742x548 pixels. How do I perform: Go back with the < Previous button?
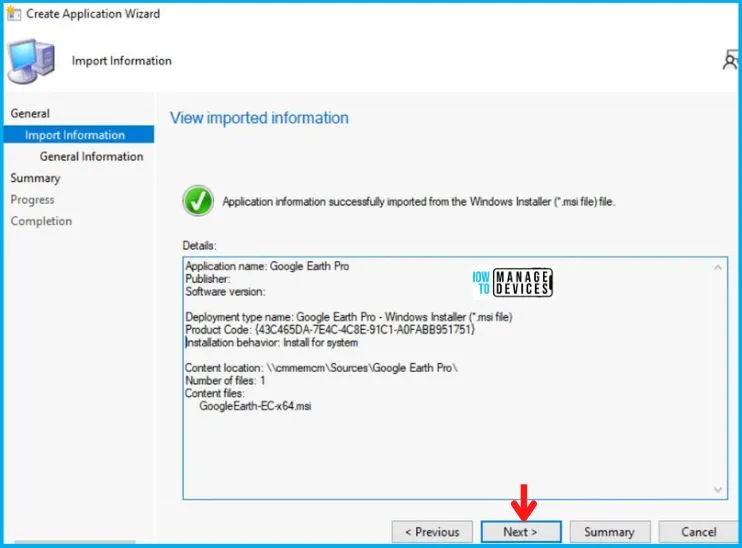(432, 532)
